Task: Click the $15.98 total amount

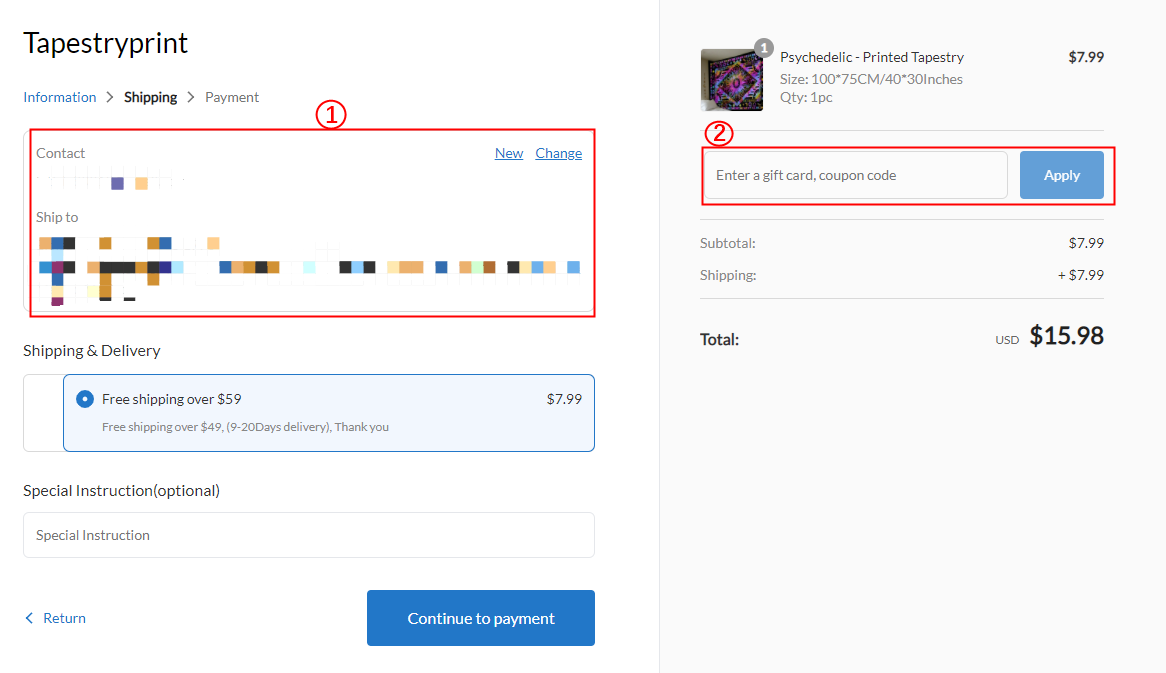Action: click(1066, 335)
